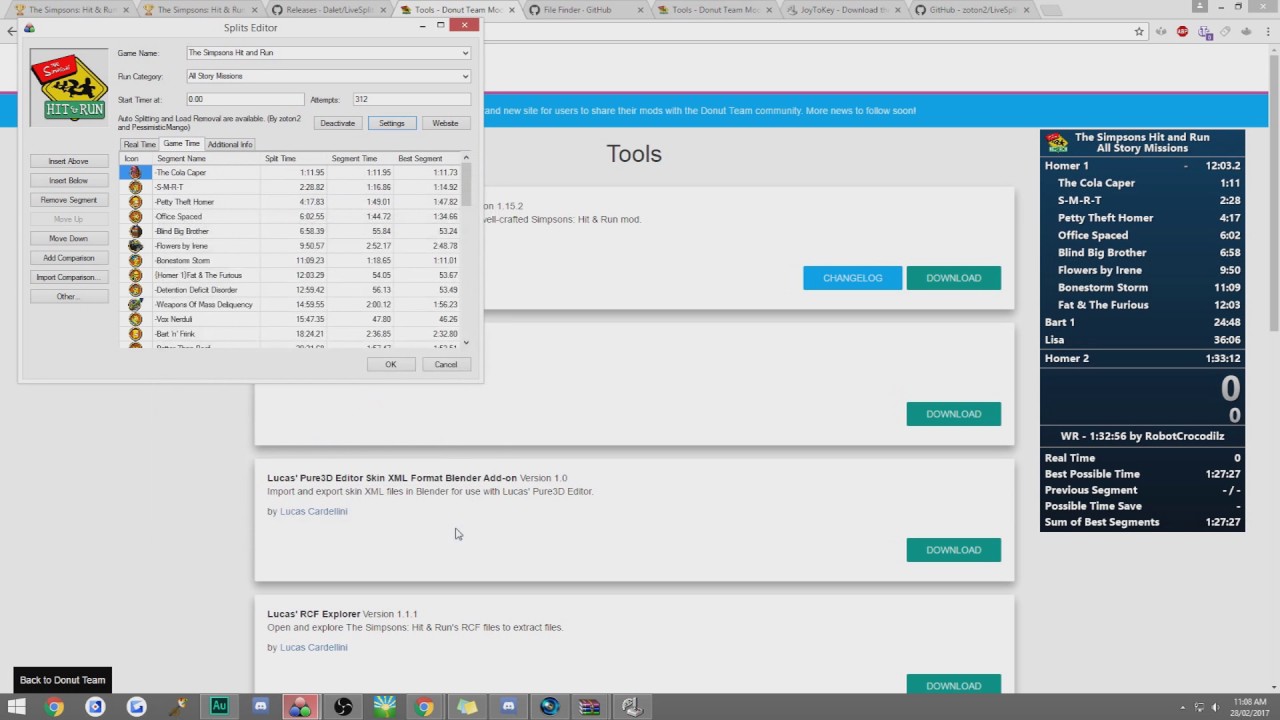The image size is (1280, 720).
Task: Open the AdBlock Plus extension icon
Action: click(x=1183, y=31)
